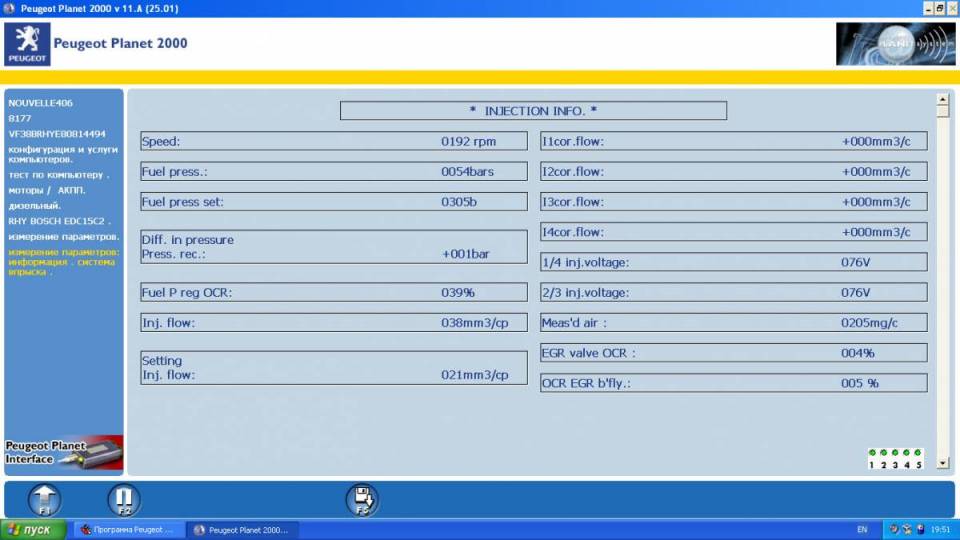Click the 19:51 system tray clock
Viewport: 960px width, 540px height.
[940, 530]
